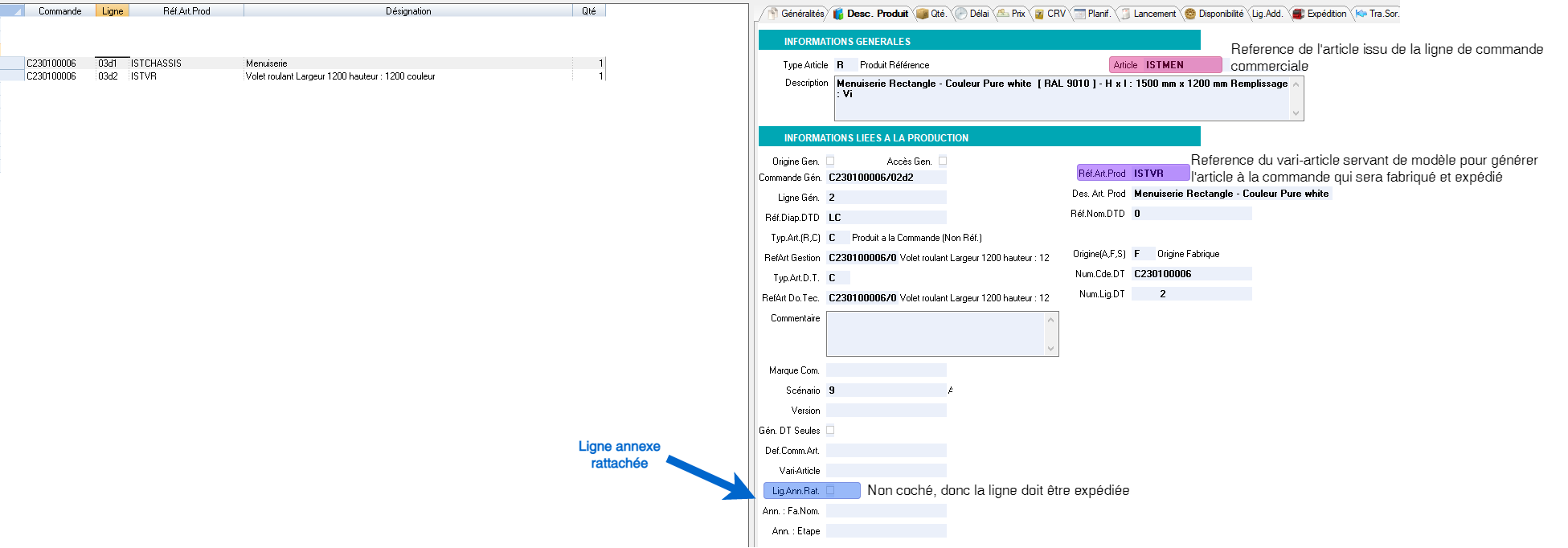
Task: Select the Prix tab with money icon
Action: [x=1011, y=14]
